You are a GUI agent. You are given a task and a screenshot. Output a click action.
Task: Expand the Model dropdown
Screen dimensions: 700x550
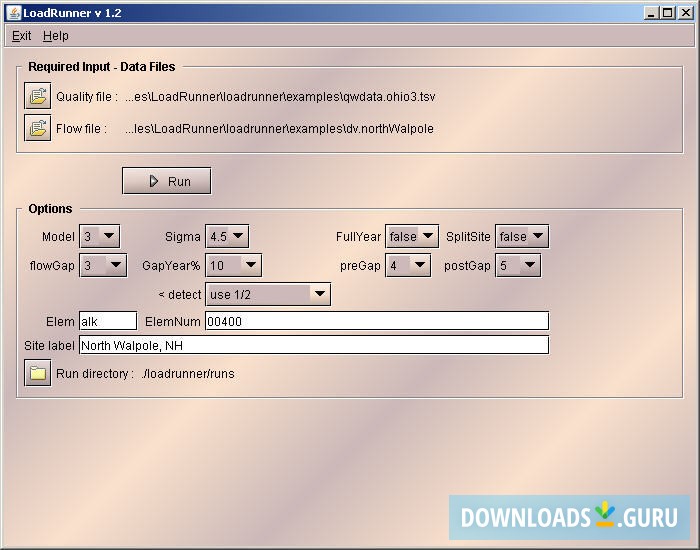click(100, 236)
